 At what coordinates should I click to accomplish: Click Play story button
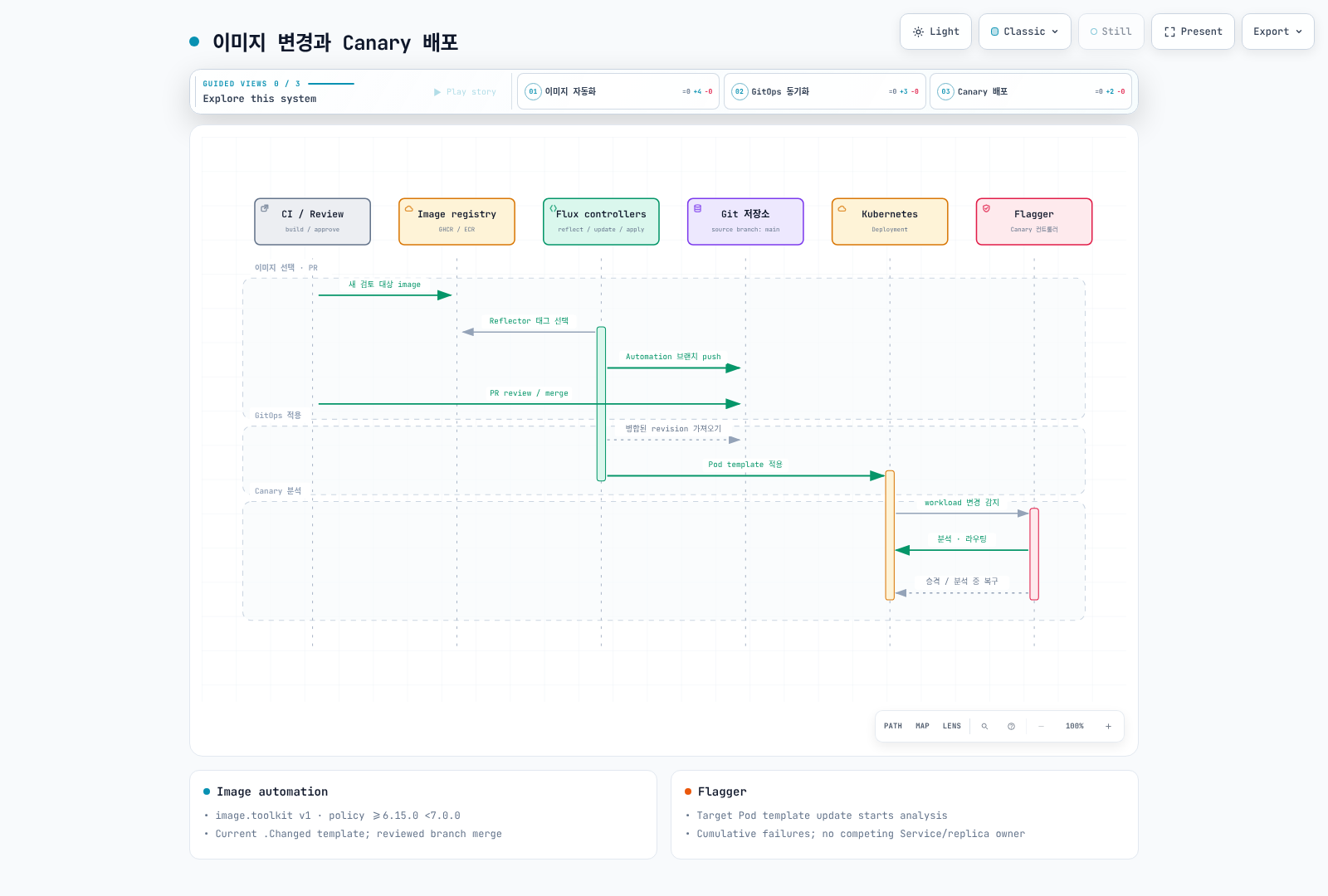click(465, 92)
